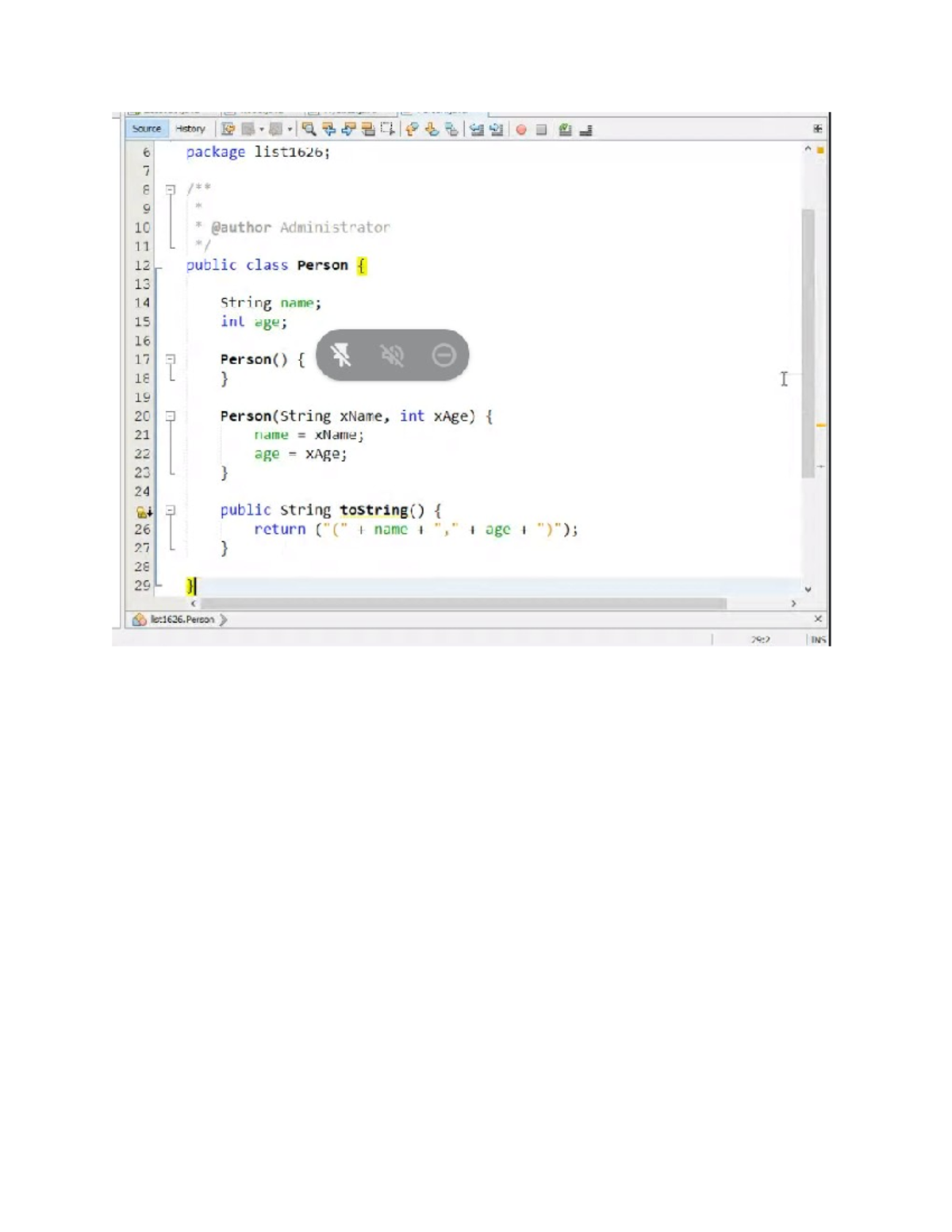This screenshot has width=952, height=1232.
Task: Click the Last Edit position toolbar icon
Action: click(227, 129)
